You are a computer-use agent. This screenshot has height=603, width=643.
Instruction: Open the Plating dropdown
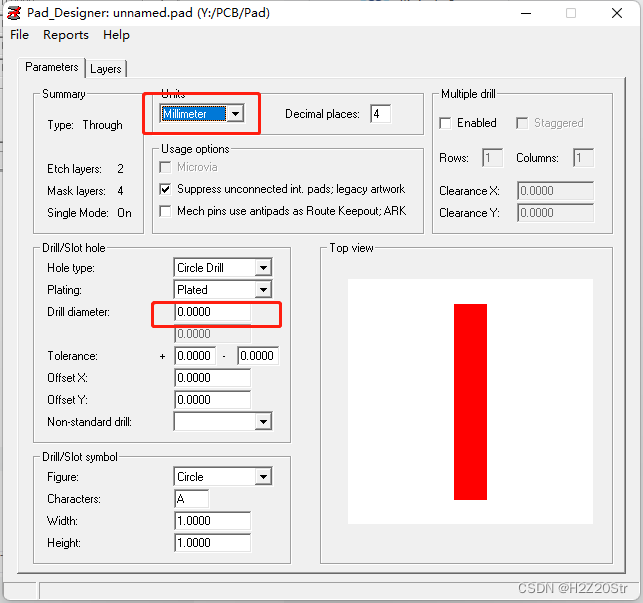click(223, 290)
